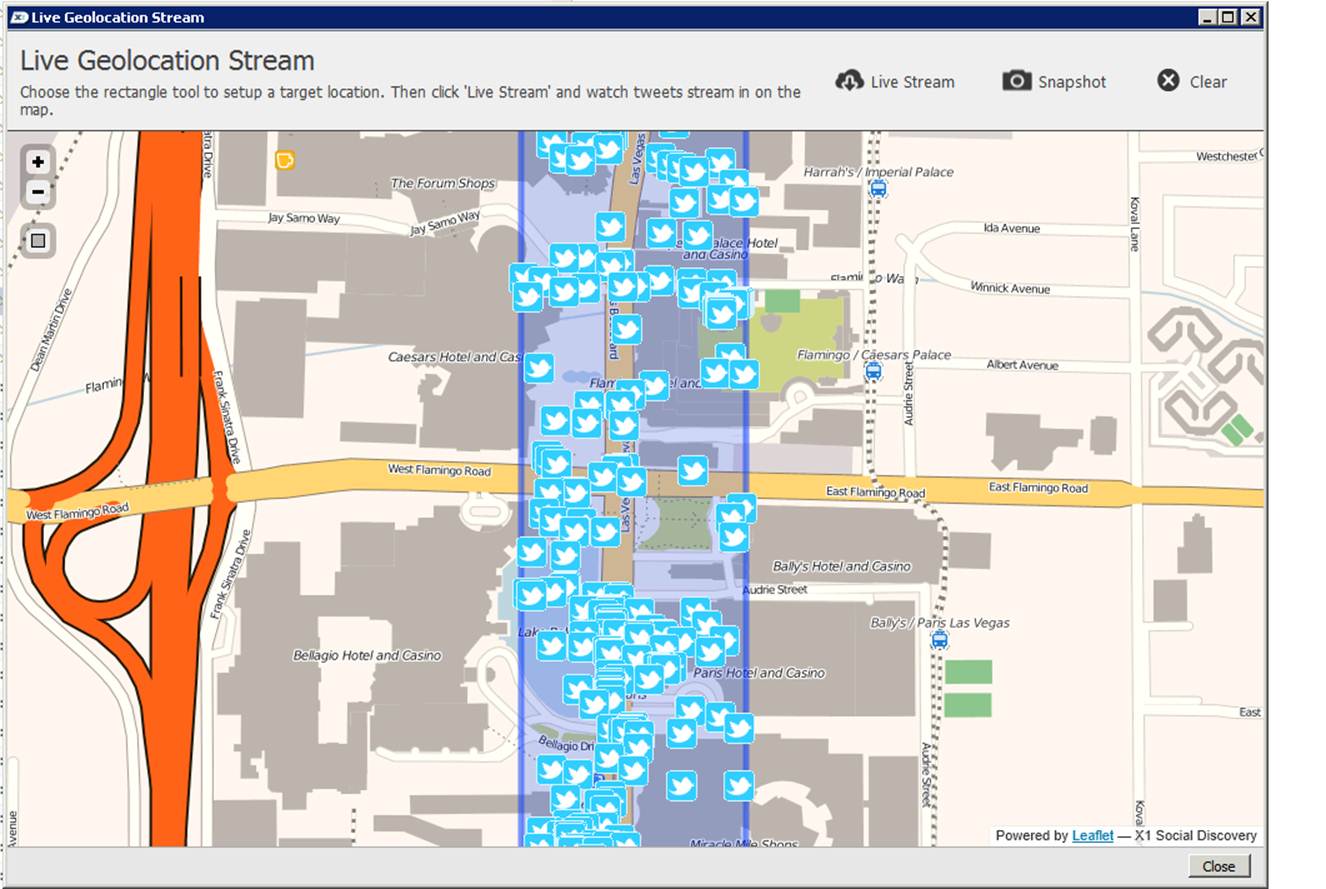This screenshot has height=889, width=1326.
Task: Click the bus stop icon at Flamingo / Caesars Palace
Action: pyautogui.click(x=873, y=371)
